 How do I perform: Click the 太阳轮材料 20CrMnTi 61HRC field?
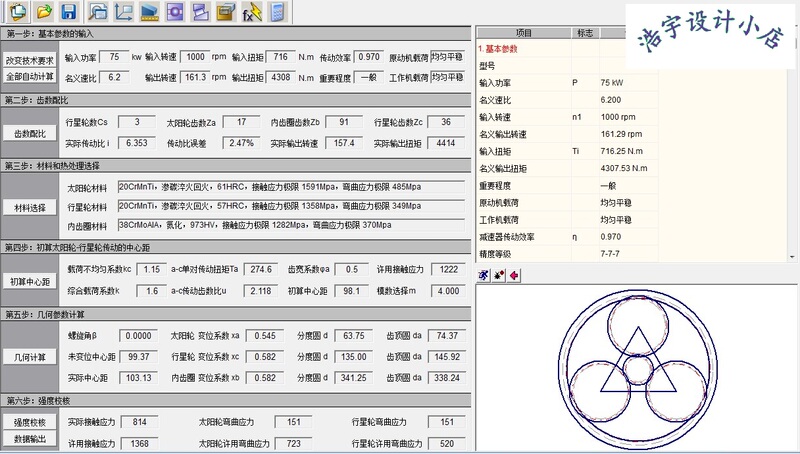tap(291, 187)
